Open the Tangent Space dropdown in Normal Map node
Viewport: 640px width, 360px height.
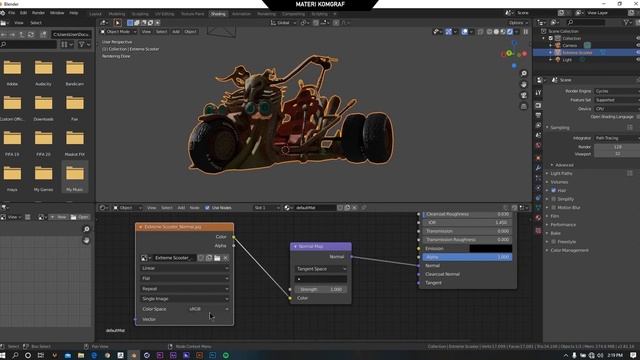tap(321, 269)
